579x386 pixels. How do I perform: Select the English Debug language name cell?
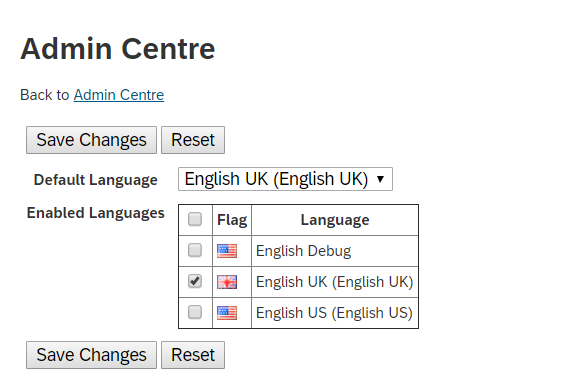[335, 251]
